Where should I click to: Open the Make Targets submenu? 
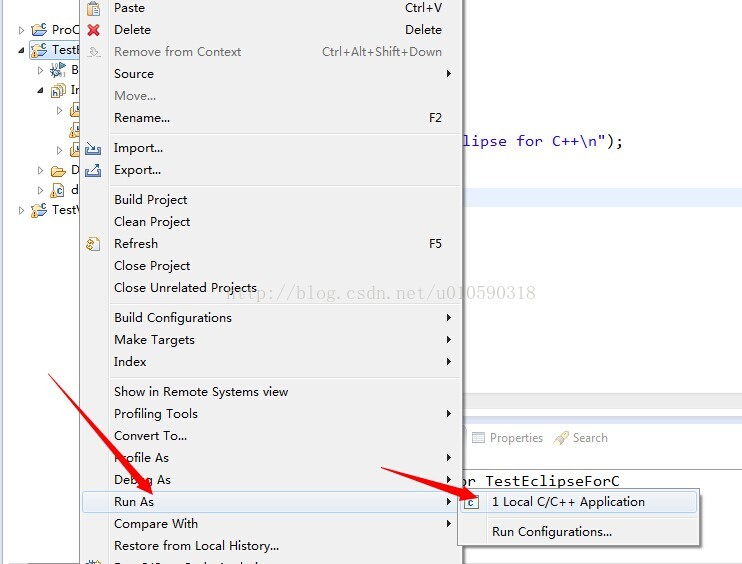click(x=271, y=340)
